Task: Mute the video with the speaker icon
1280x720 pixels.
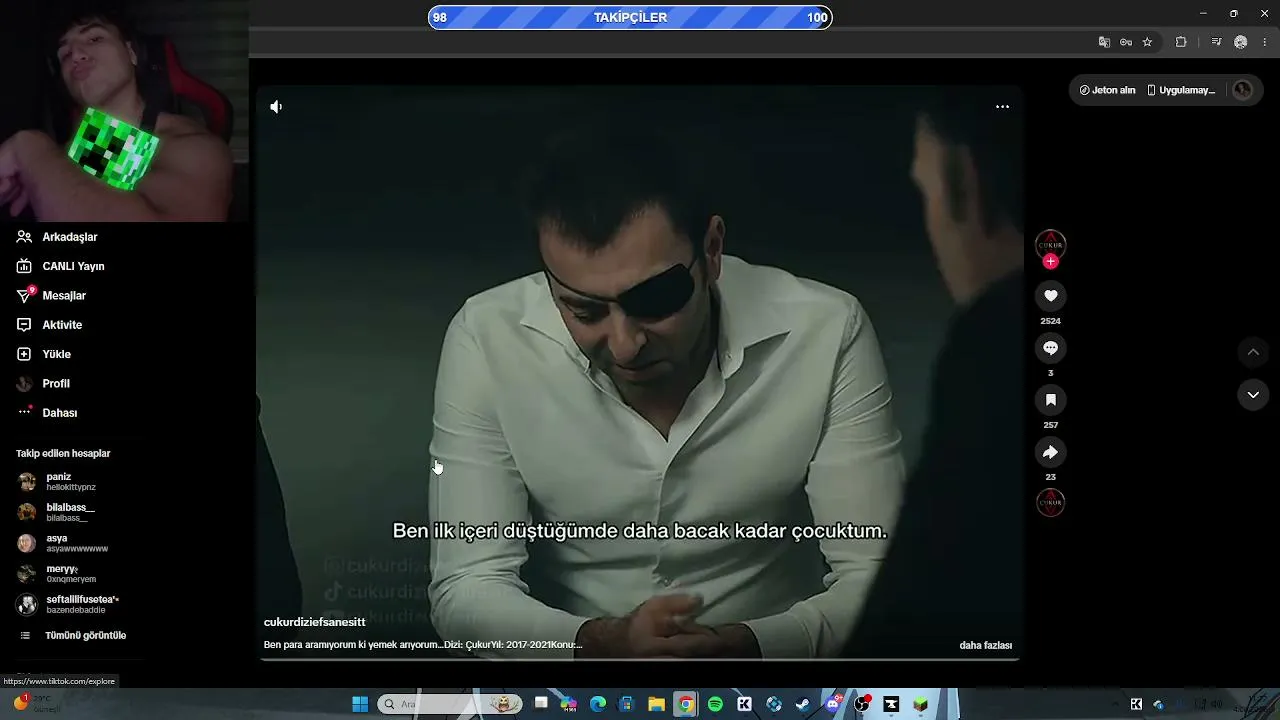Action: [x=276, y=107]
